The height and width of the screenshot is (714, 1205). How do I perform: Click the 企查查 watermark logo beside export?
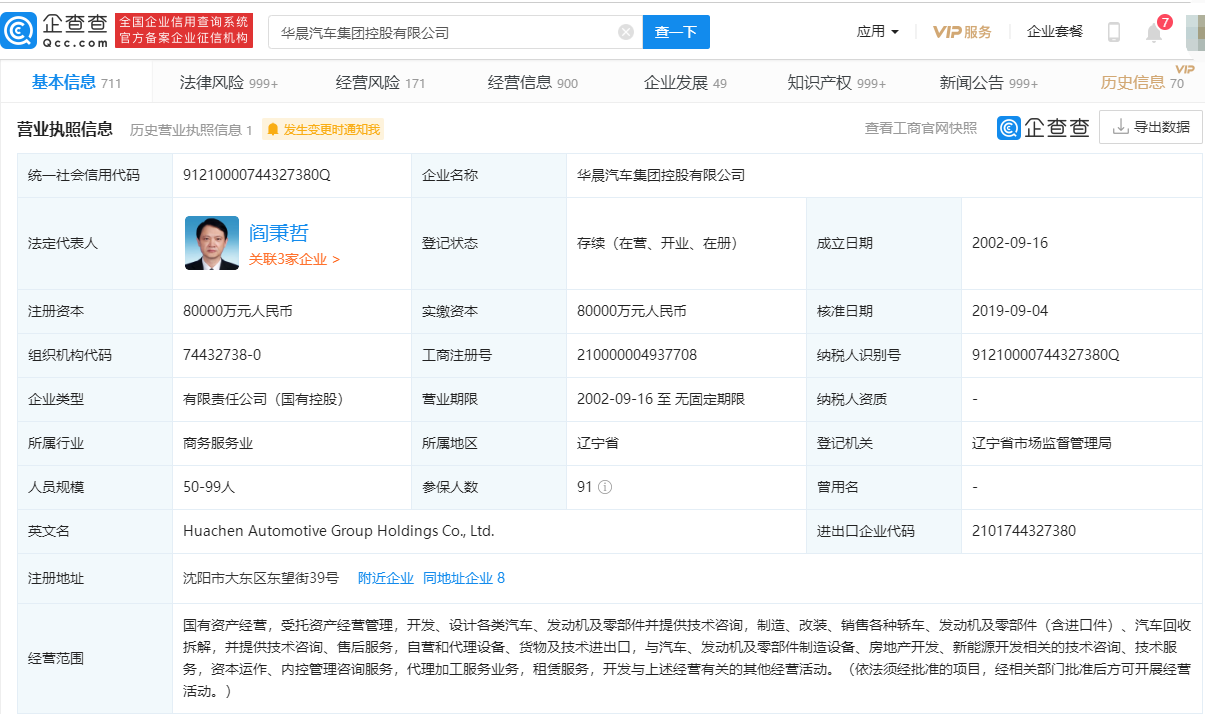click(x=1043, y=128)
